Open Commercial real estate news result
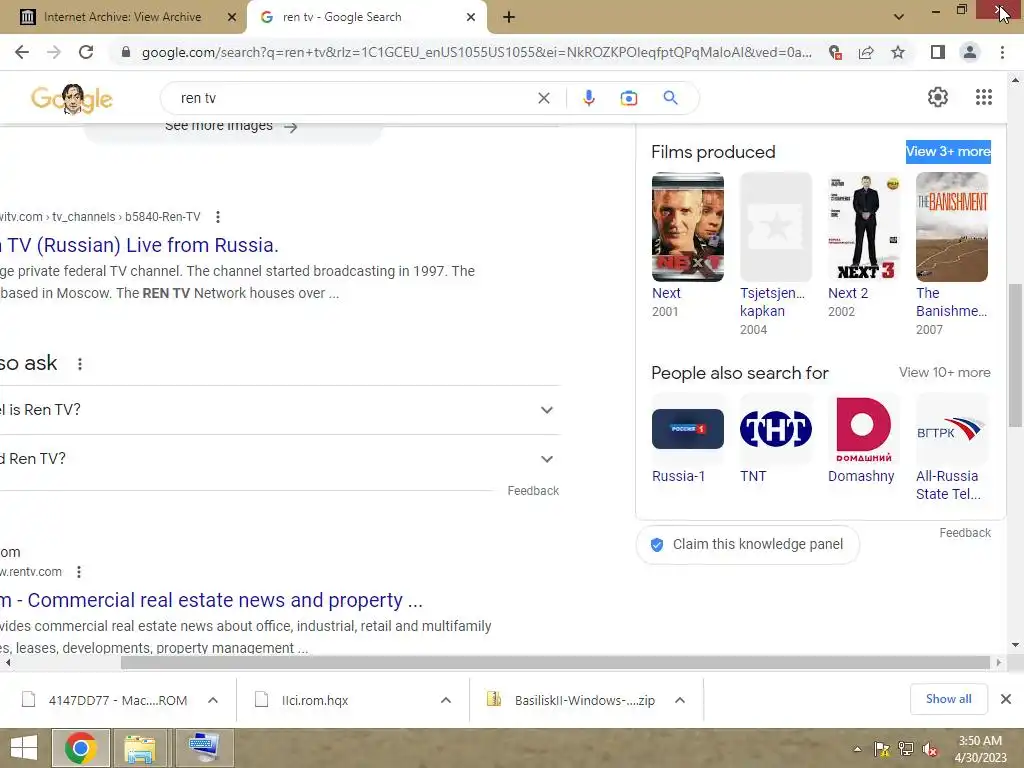 click(x=212, y=600)
